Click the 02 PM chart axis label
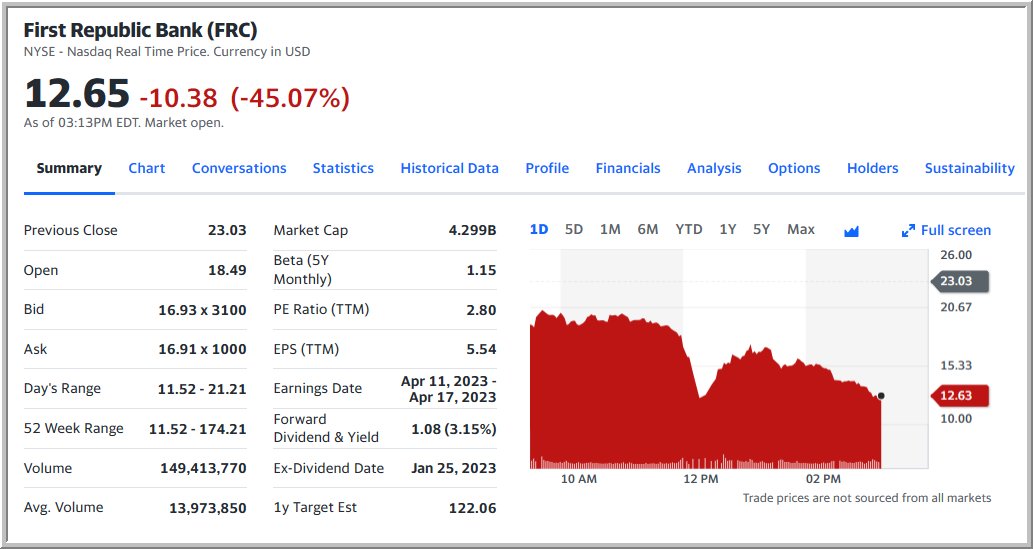Image resolution: width=1033 pixels, height=549 pixels. click(823, 479)
